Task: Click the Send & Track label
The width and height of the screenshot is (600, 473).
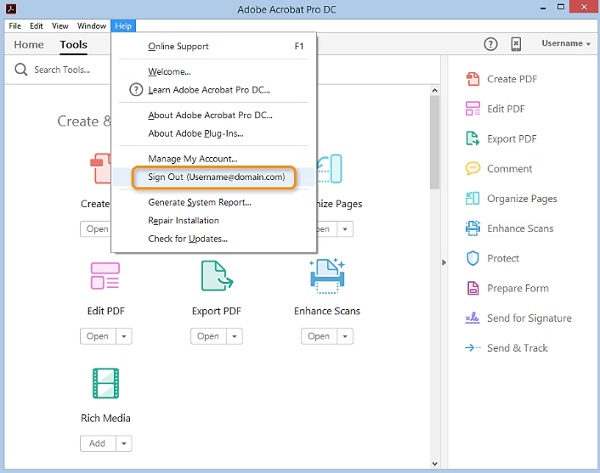Action: point(517,348)
